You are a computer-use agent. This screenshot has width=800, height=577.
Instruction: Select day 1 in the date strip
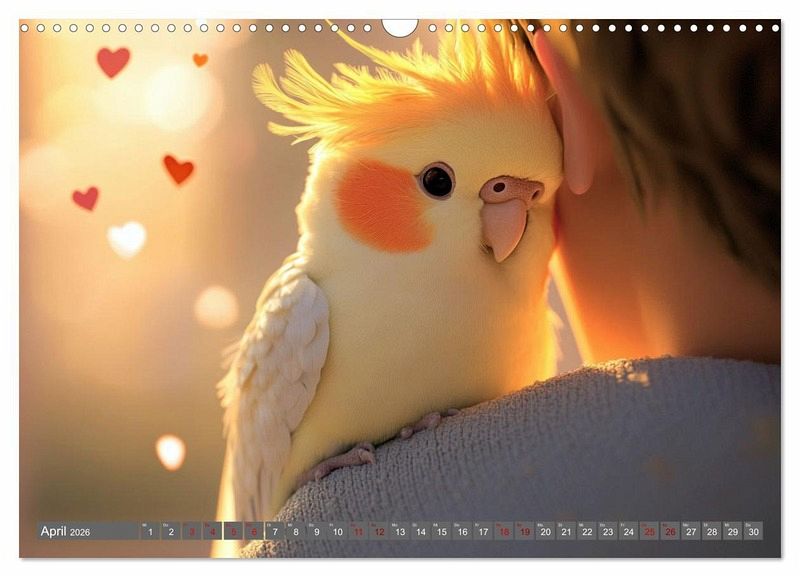[x=150, y=532]
